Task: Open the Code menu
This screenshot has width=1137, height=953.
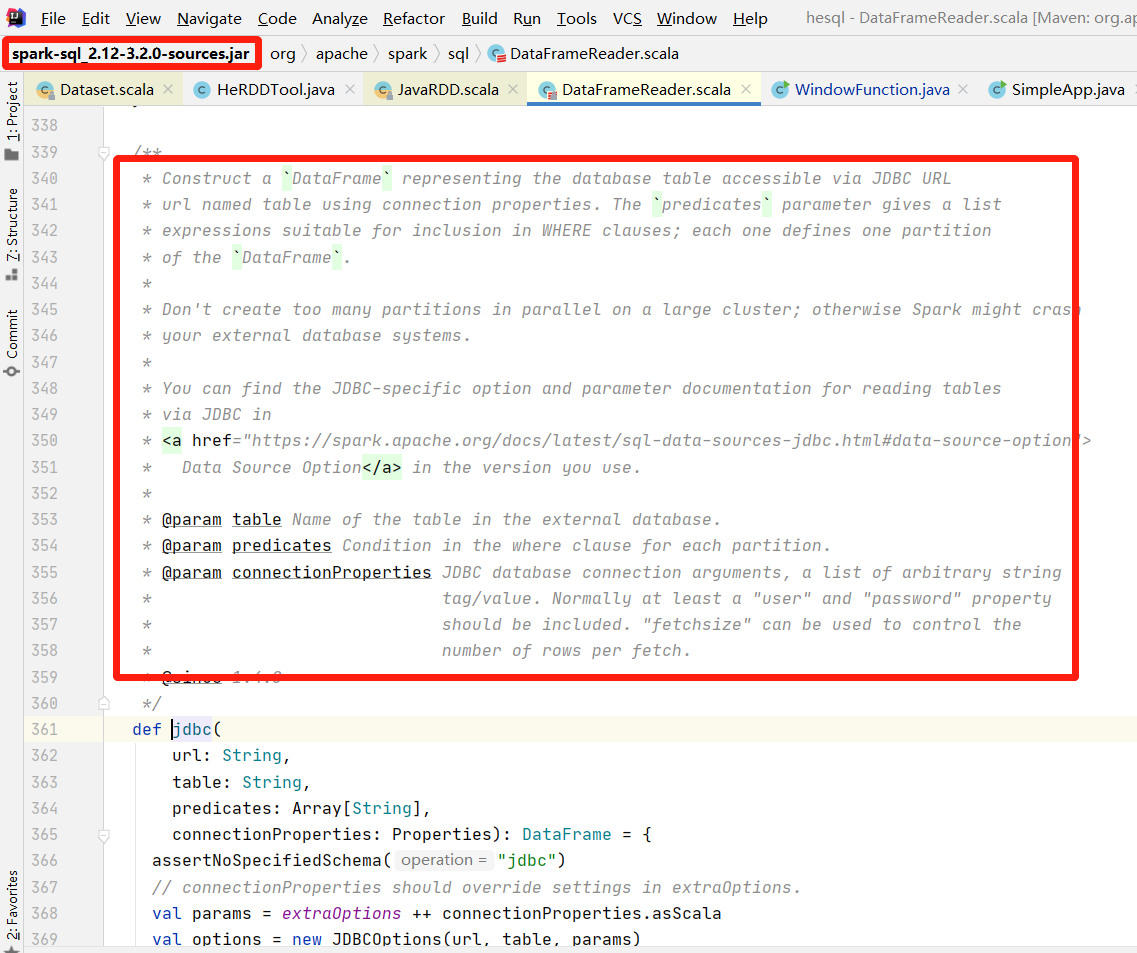Action: tap(277, 19)
